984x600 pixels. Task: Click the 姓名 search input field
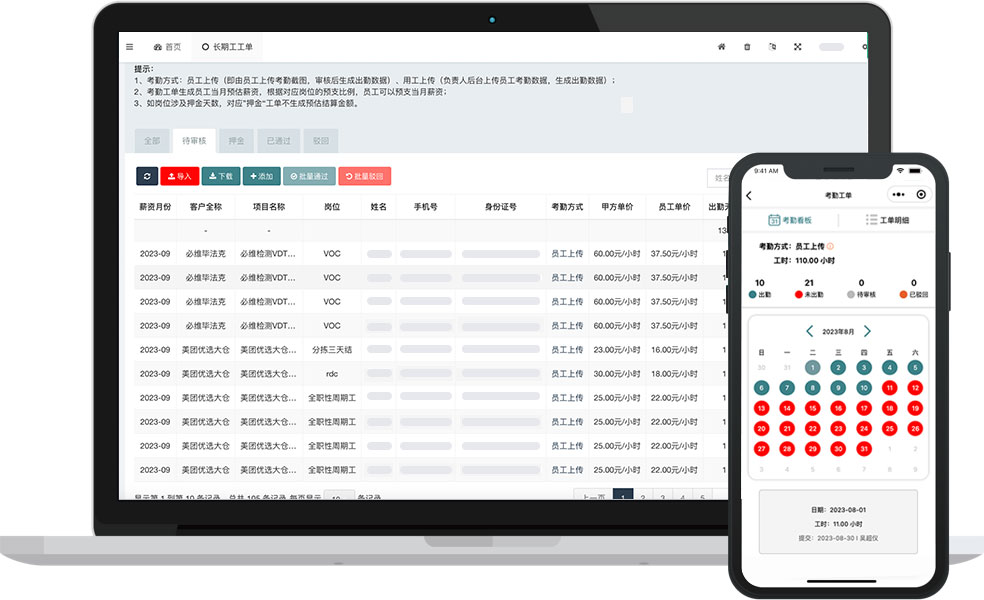[718, 178]
